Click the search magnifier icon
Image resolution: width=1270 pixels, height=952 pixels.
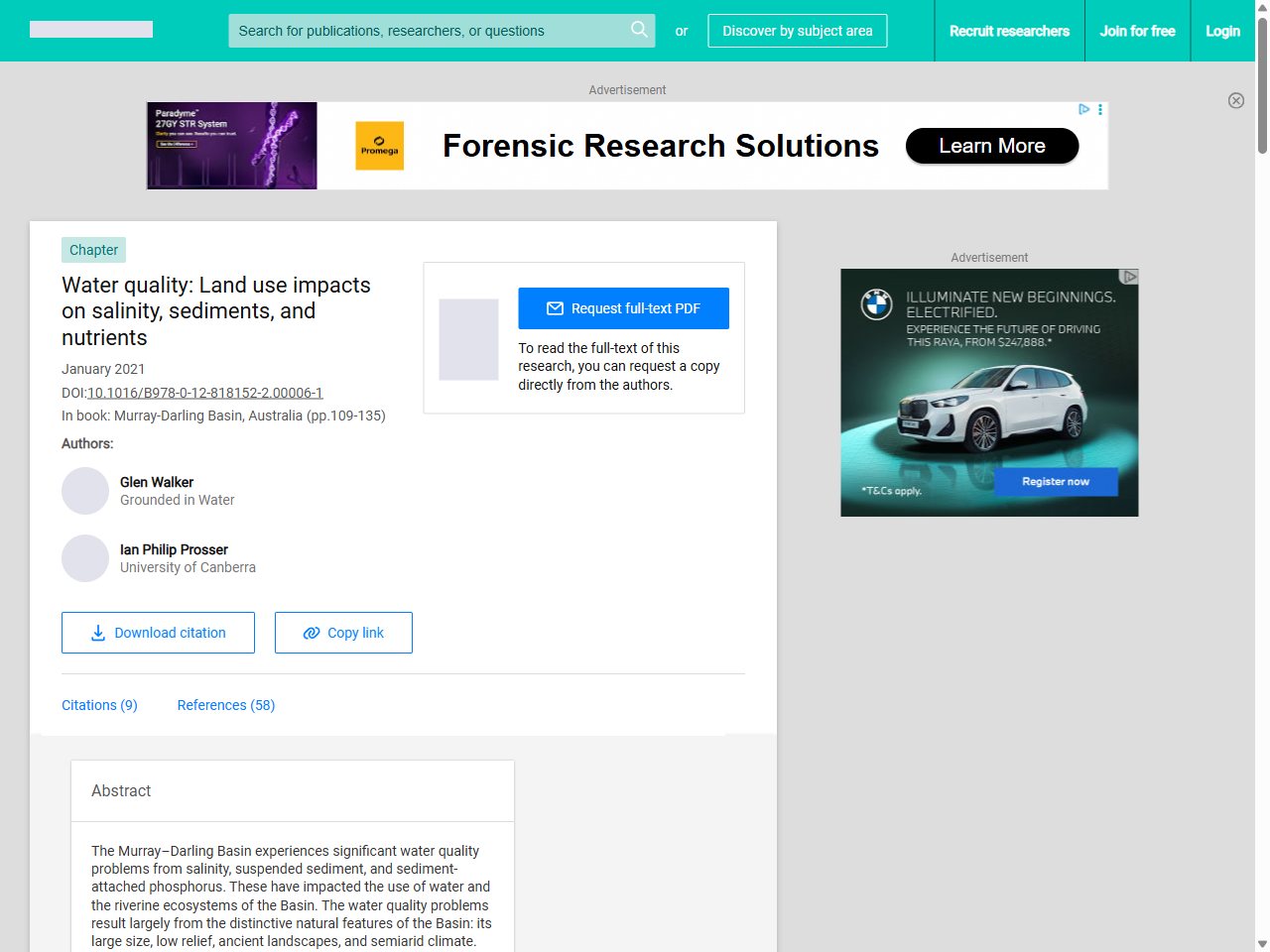(x=639, y=31)
